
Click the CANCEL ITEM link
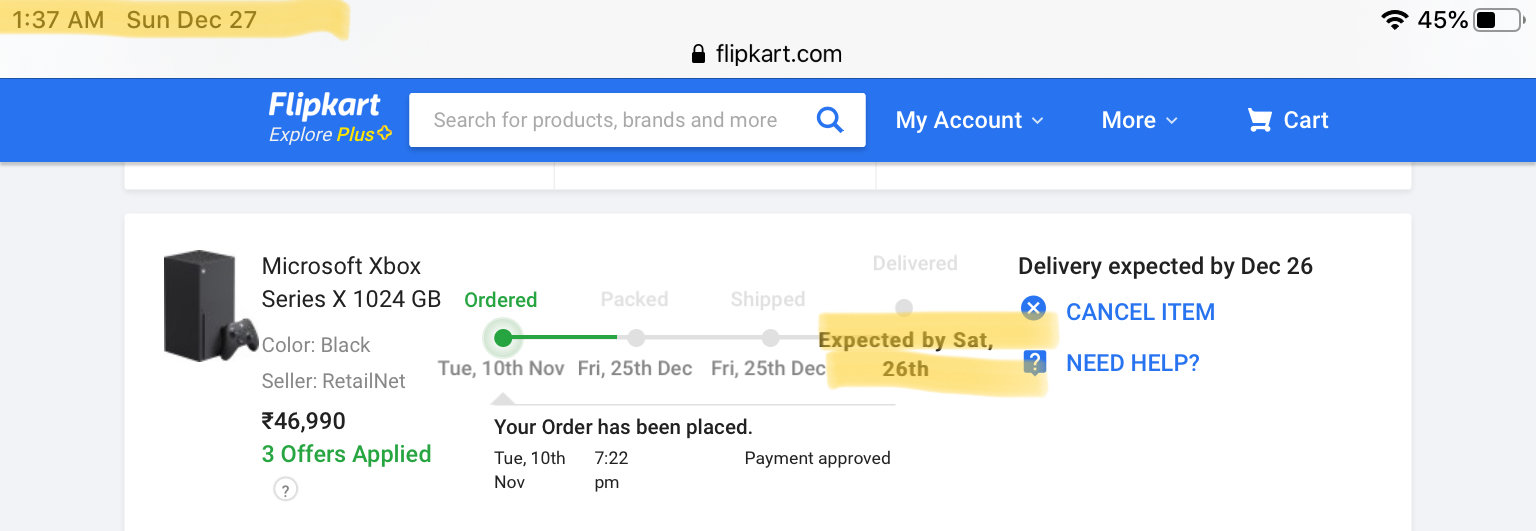(x=1140, y=312)
